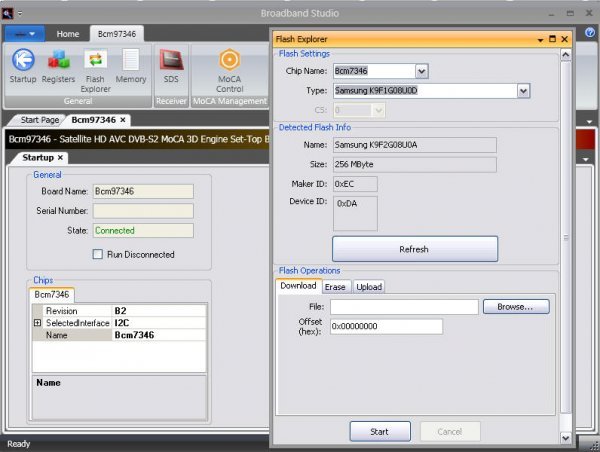The width and height of the screenshot is (600, 452).
Task: Click the Offset hex input field
Action: pos(386,326)
